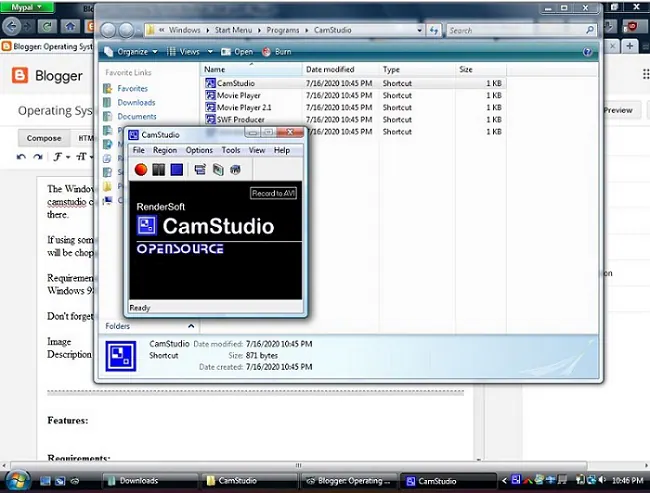Select the CamStudio shortcut file icon

pyautogui.click(x=210, y=83)
